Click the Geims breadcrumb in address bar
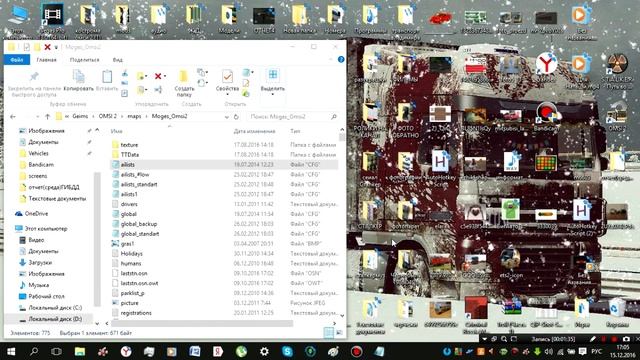The image size is (640, 360). [x=80, y=116]
